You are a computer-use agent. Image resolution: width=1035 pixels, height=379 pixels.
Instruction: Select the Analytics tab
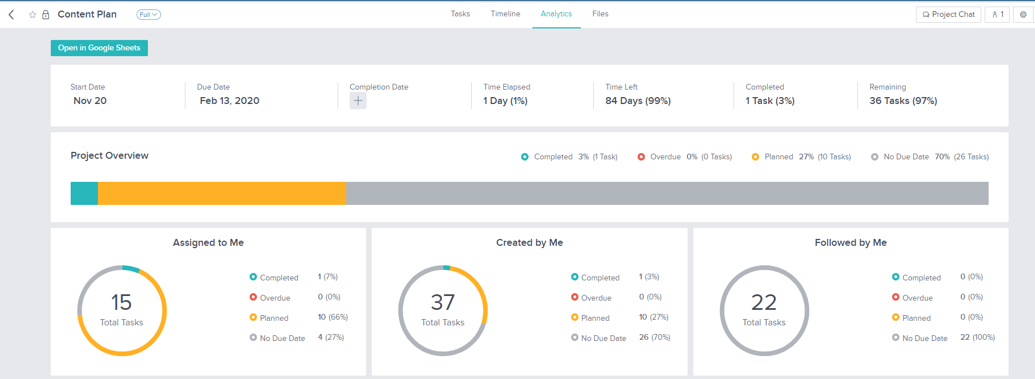556,14
